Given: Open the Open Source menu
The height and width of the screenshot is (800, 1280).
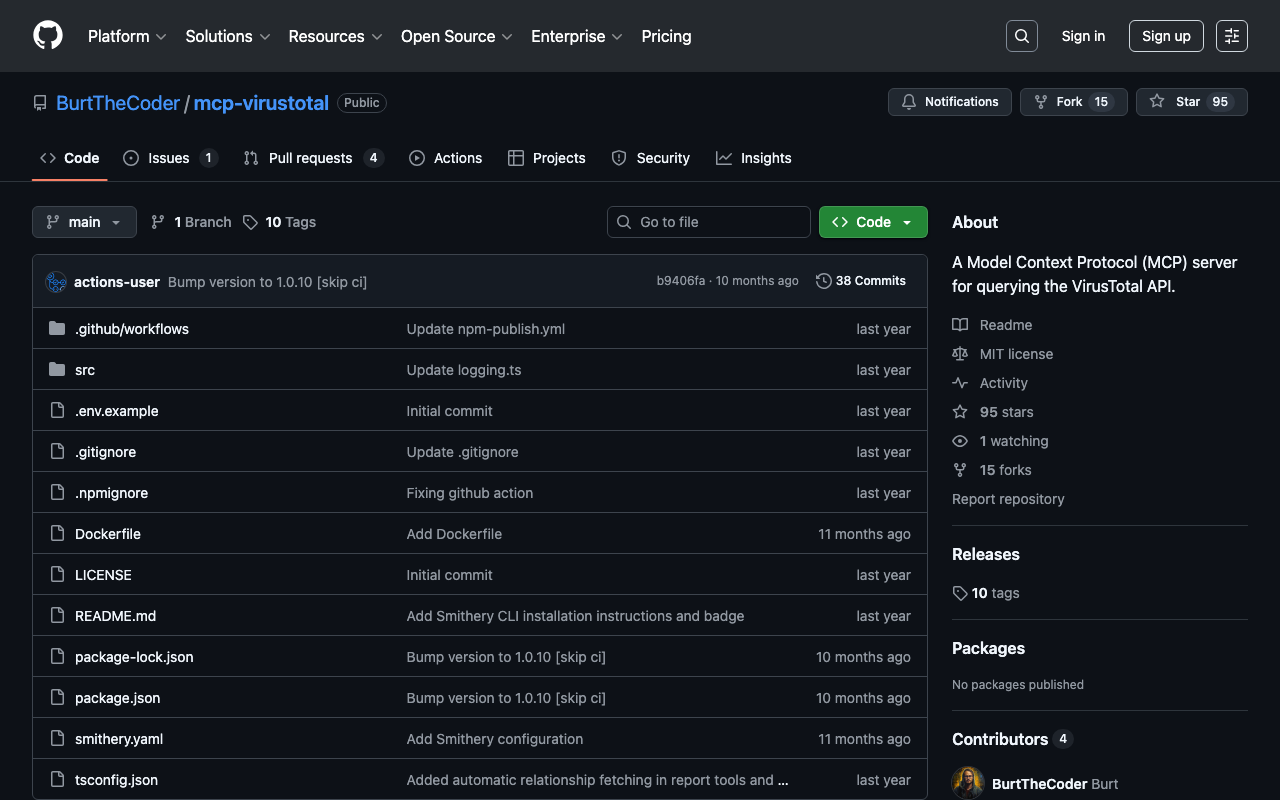Looking at the screenshot, I should pos(456,36).
